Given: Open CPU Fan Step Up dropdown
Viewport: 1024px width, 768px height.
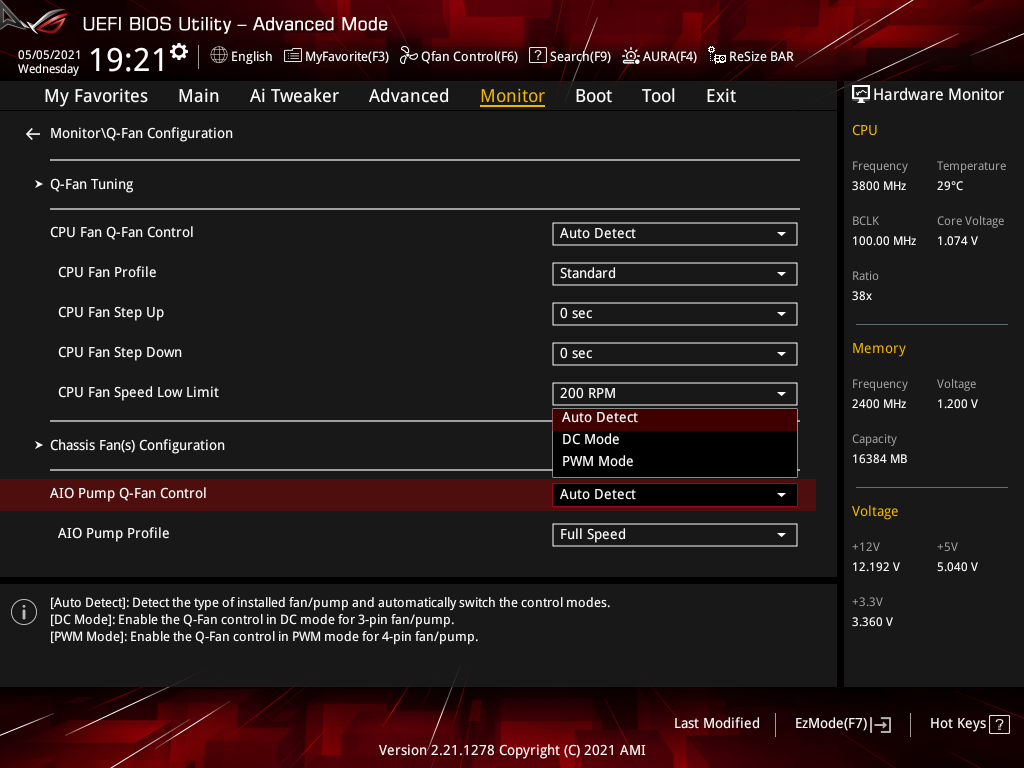Looking at the screenshot, I should point(675,313).
